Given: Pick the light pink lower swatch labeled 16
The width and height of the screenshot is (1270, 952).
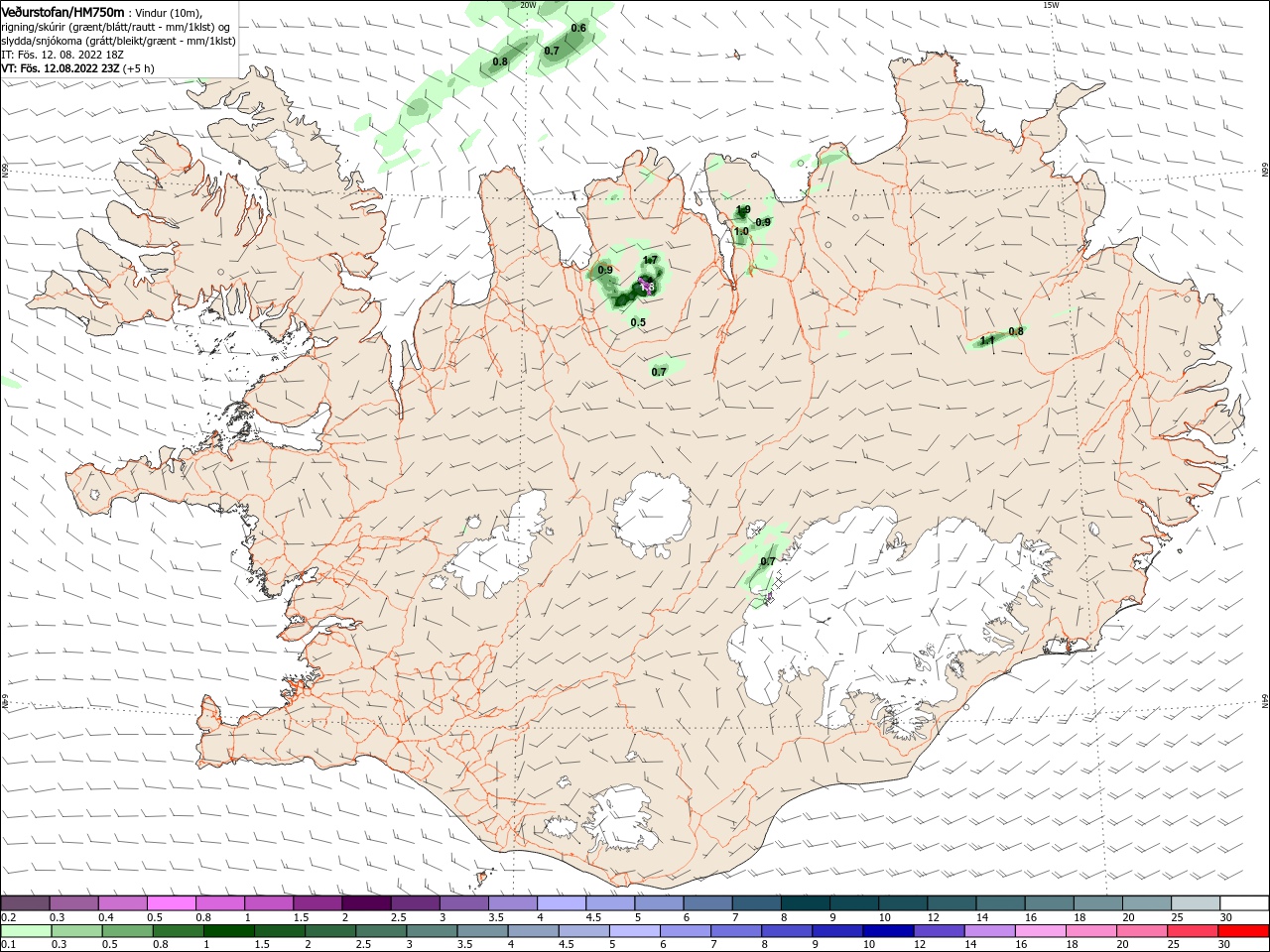Looking at the screenshot, I should tap(1040, 931).
